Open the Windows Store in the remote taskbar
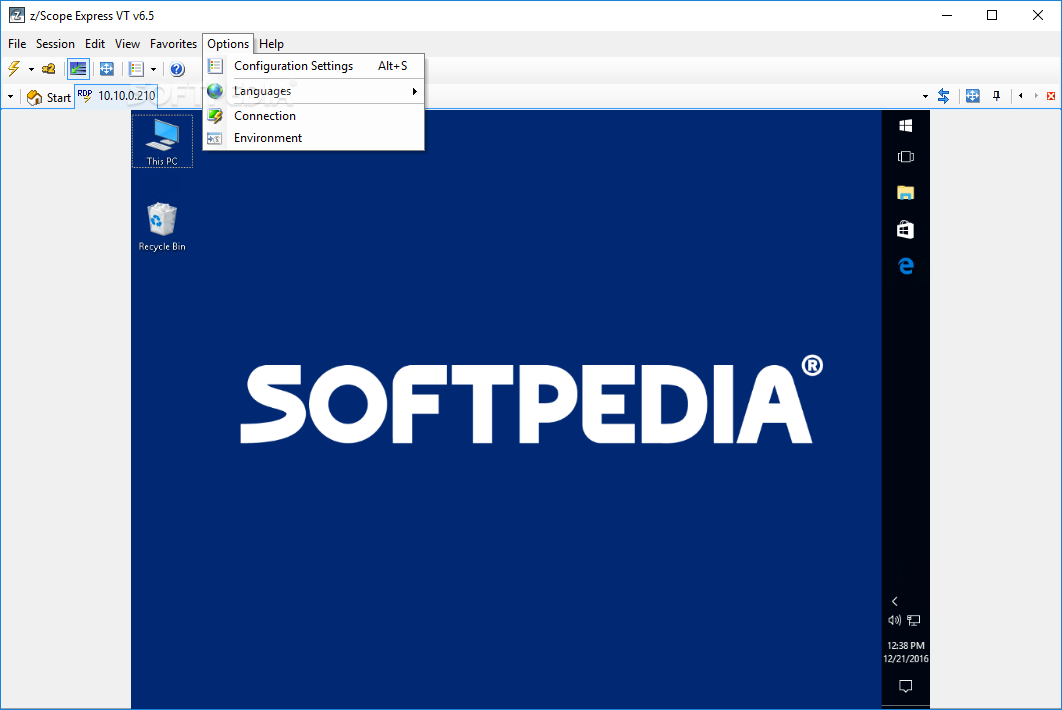 click(x=906, y=230)
